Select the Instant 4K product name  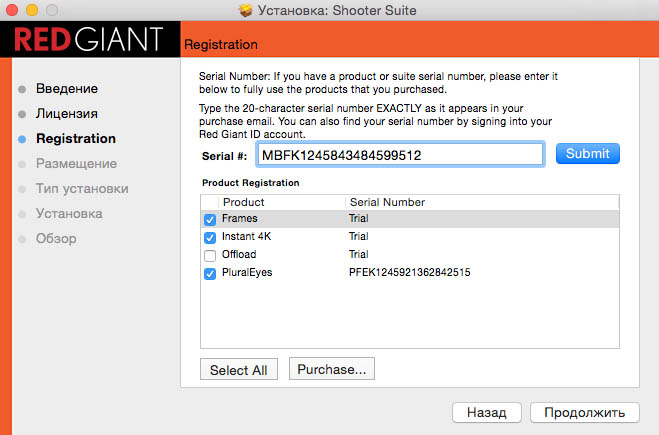point(246,236)
